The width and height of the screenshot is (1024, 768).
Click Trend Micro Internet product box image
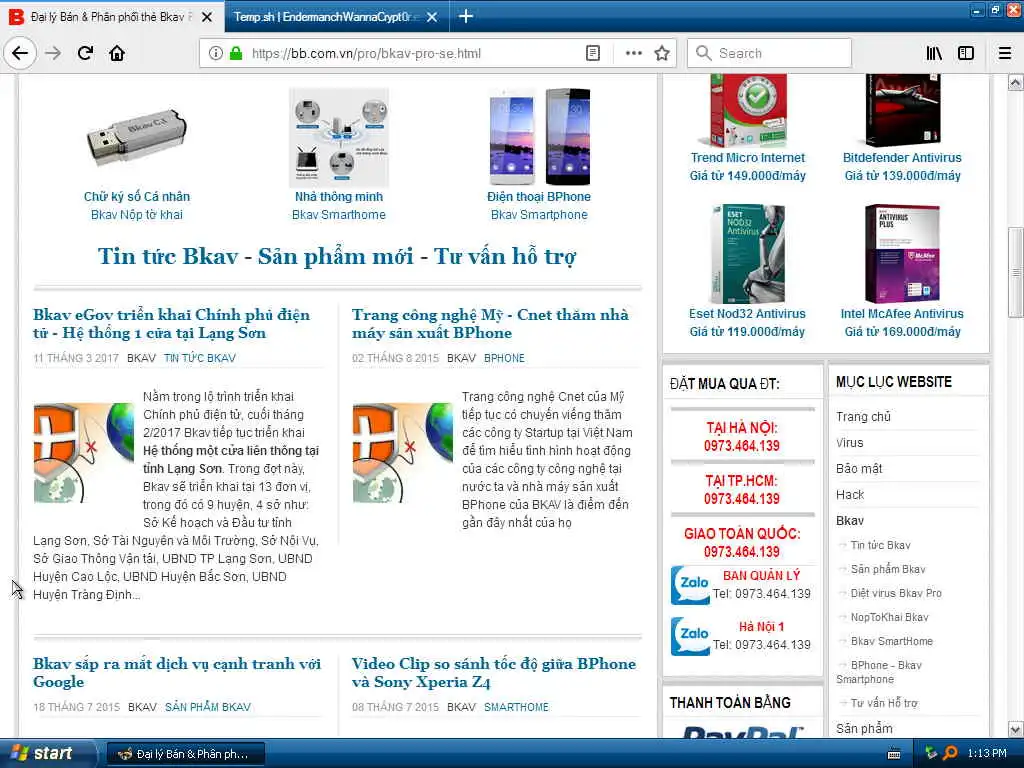click(748, 110)
